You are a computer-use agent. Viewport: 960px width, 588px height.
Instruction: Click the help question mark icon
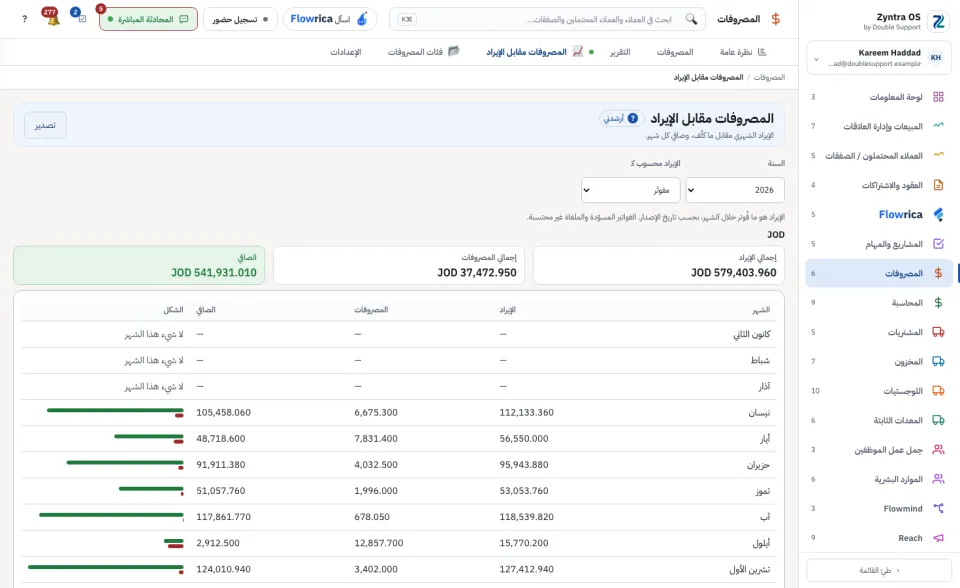click(24, 19)
